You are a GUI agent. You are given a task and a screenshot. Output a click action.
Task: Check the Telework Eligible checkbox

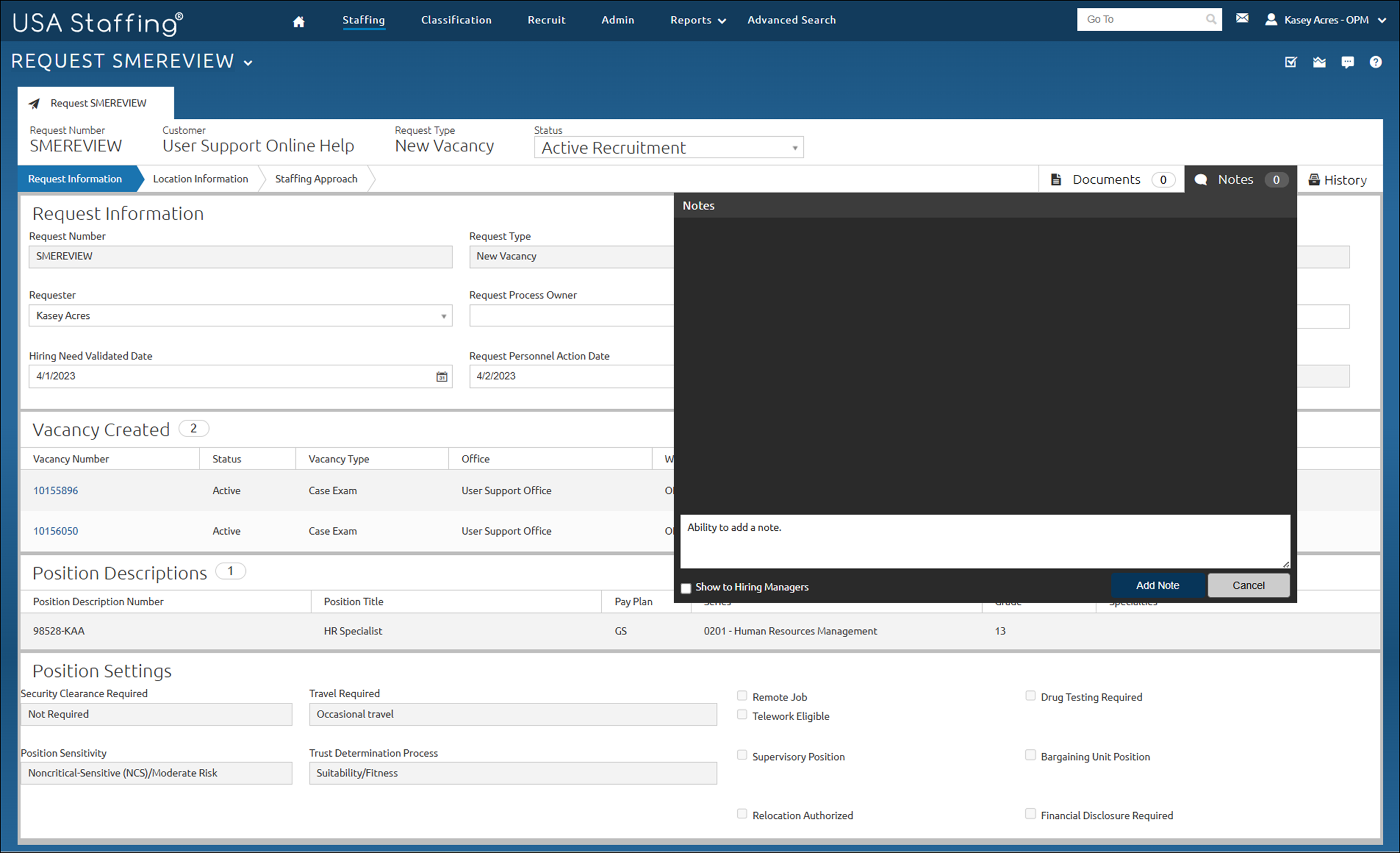click(x=742, y=715)
